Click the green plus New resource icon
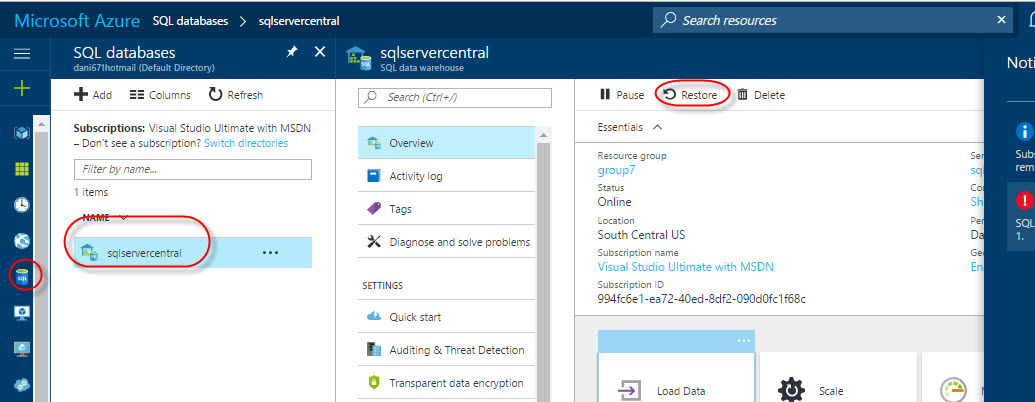1035x402 pixels. [x=22, y=88]
